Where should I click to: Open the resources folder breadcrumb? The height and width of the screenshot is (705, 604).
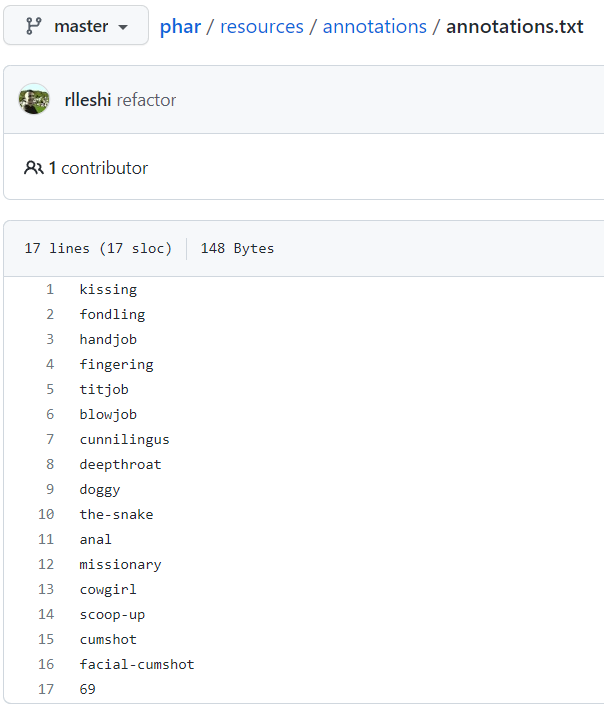(261, 26)
